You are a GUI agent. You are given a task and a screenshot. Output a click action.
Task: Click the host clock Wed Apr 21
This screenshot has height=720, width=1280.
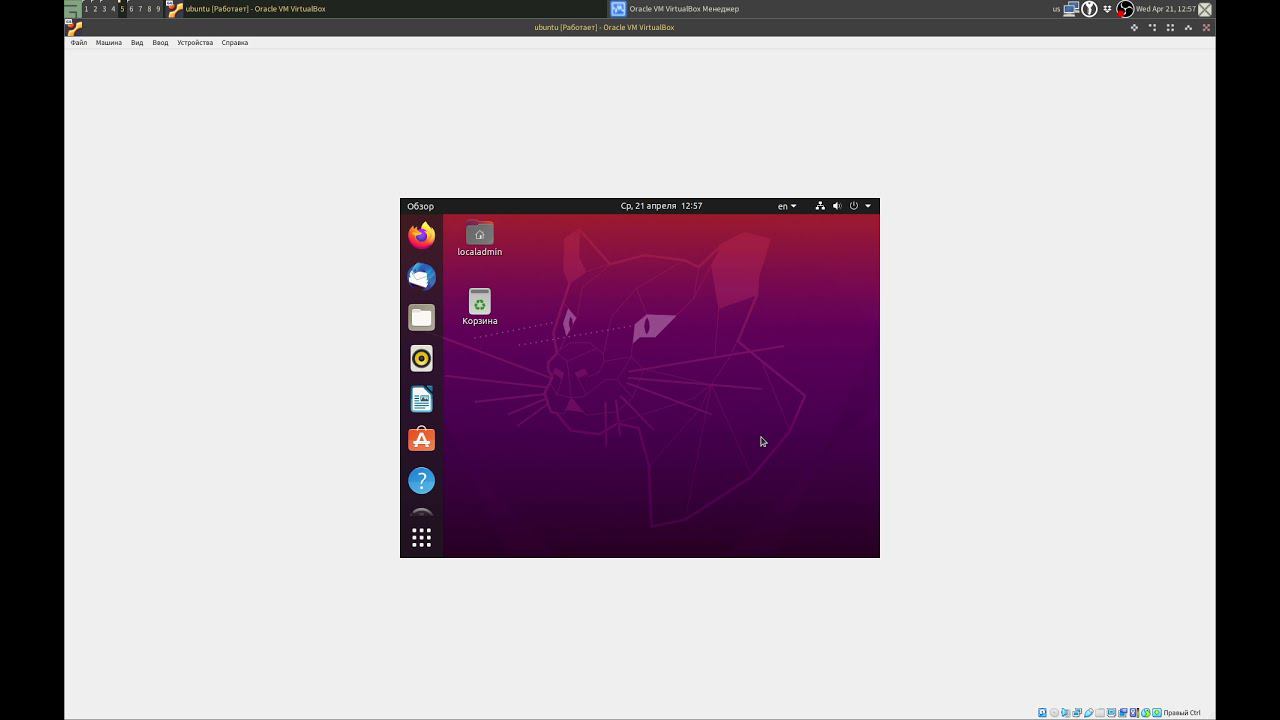coord(1166,9)
